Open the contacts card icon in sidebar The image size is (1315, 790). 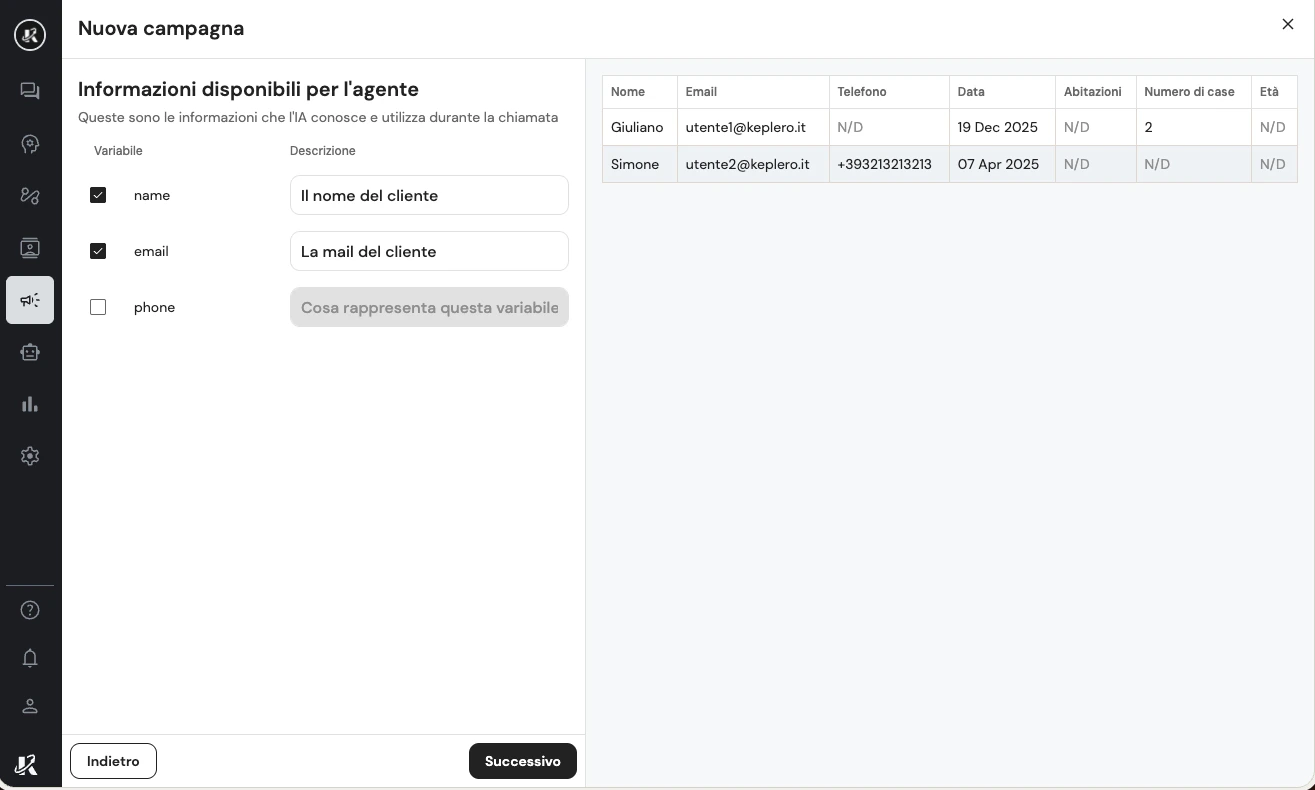pyautogui.click(x=30, y=248)
